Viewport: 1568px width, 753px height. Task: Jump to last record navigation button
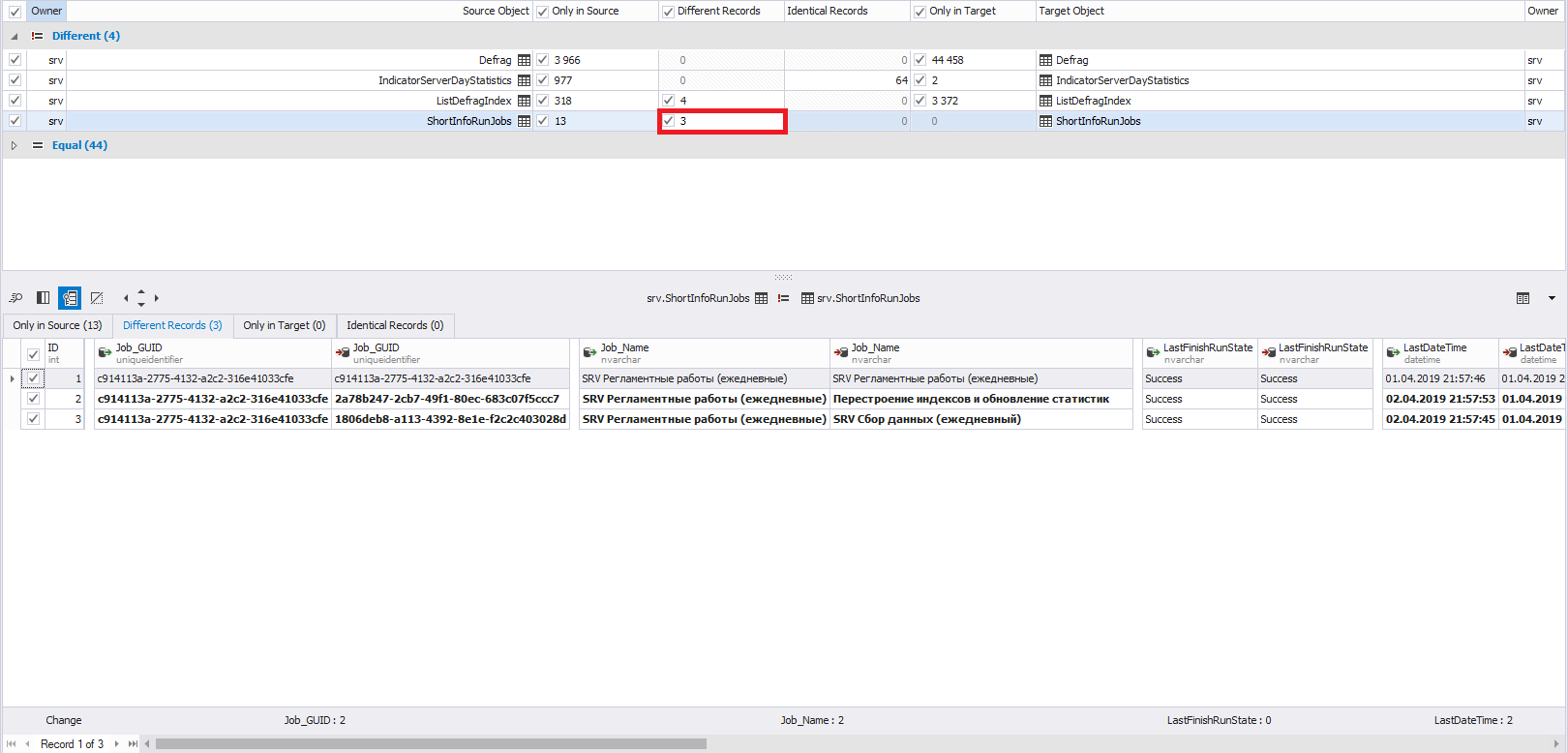click(133, 744)
